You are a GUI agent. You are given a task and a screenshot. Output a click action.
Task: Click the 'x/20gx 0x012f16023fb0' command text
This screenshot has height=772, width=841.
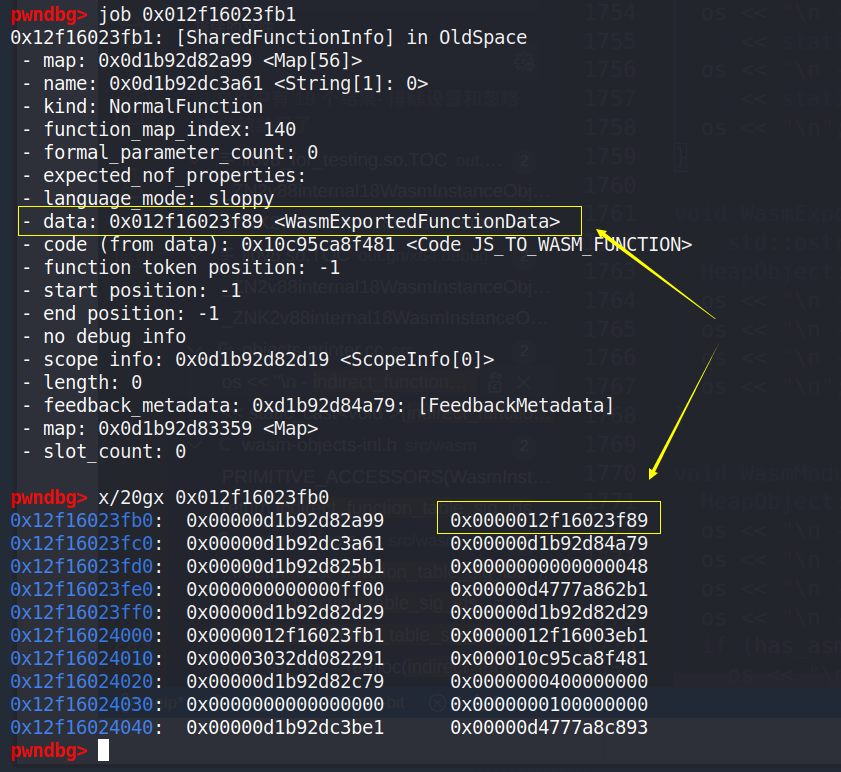click(x=214, y=497)
